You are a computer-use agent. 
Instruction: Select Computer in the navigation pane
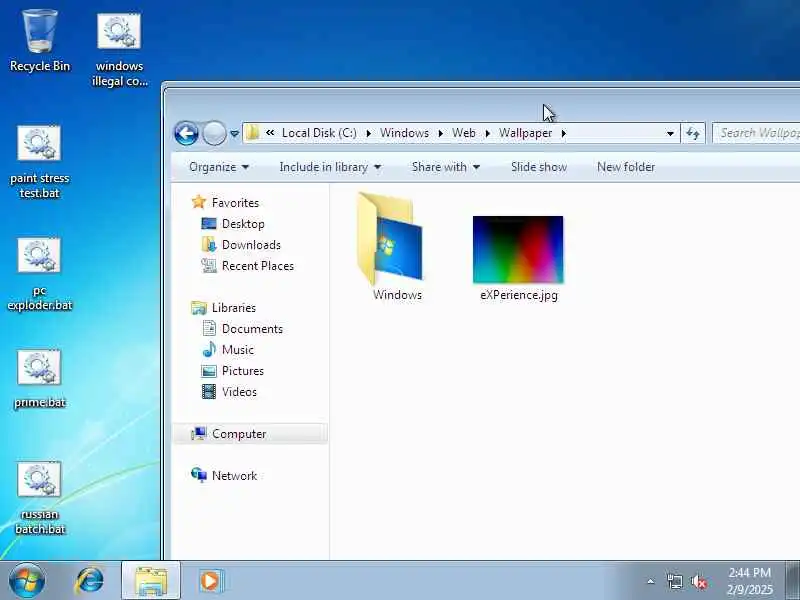(x=250, y=434)
